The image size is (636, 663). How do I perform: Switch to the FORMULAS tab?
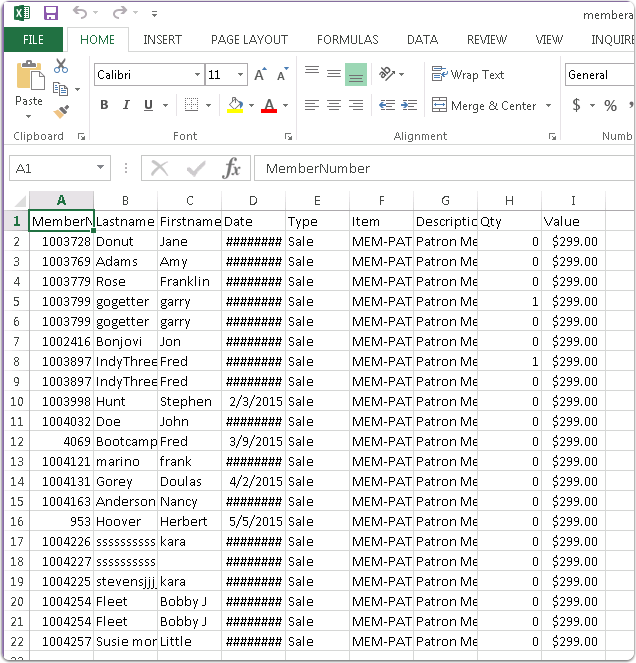point(347,40)
